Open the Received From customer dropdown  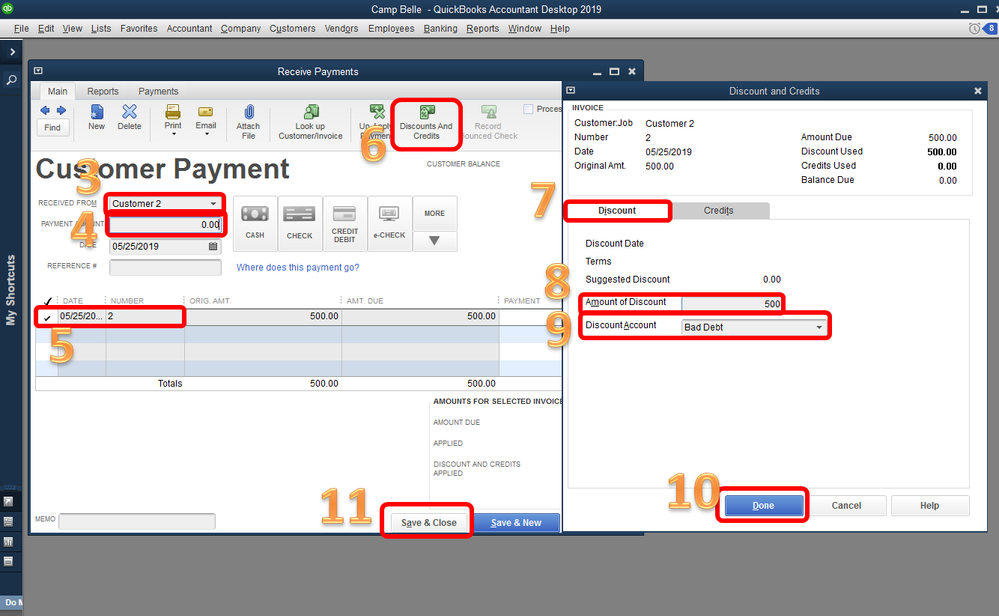pos(213,204)
